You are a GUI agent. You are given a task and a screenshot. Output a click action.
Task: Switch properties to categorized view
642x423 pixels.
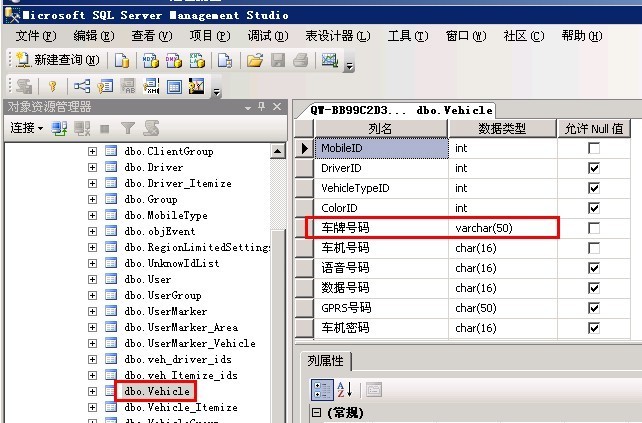pos(322,390)
